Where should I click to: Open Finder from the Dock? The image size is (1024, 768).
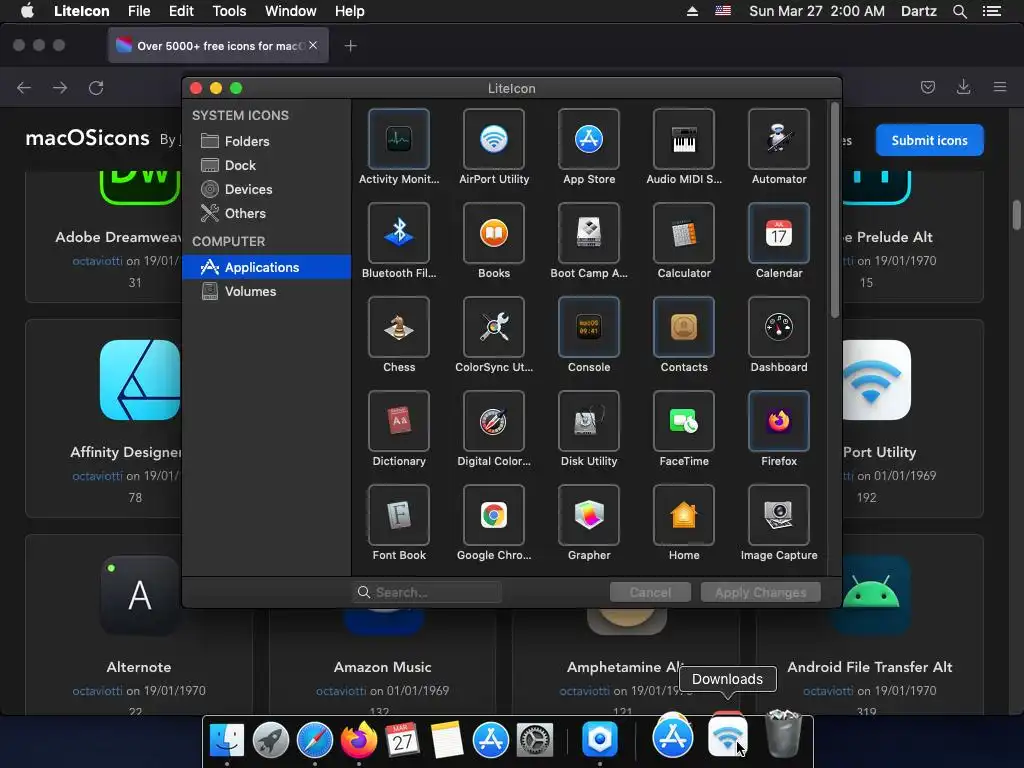coord(227,740)
